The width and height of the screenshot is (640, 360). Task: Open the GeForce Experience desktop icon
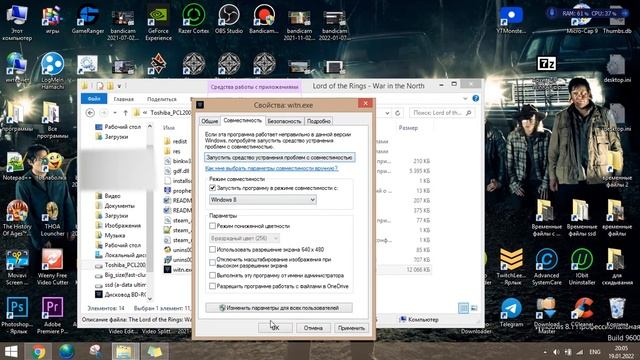pos(158,22)
